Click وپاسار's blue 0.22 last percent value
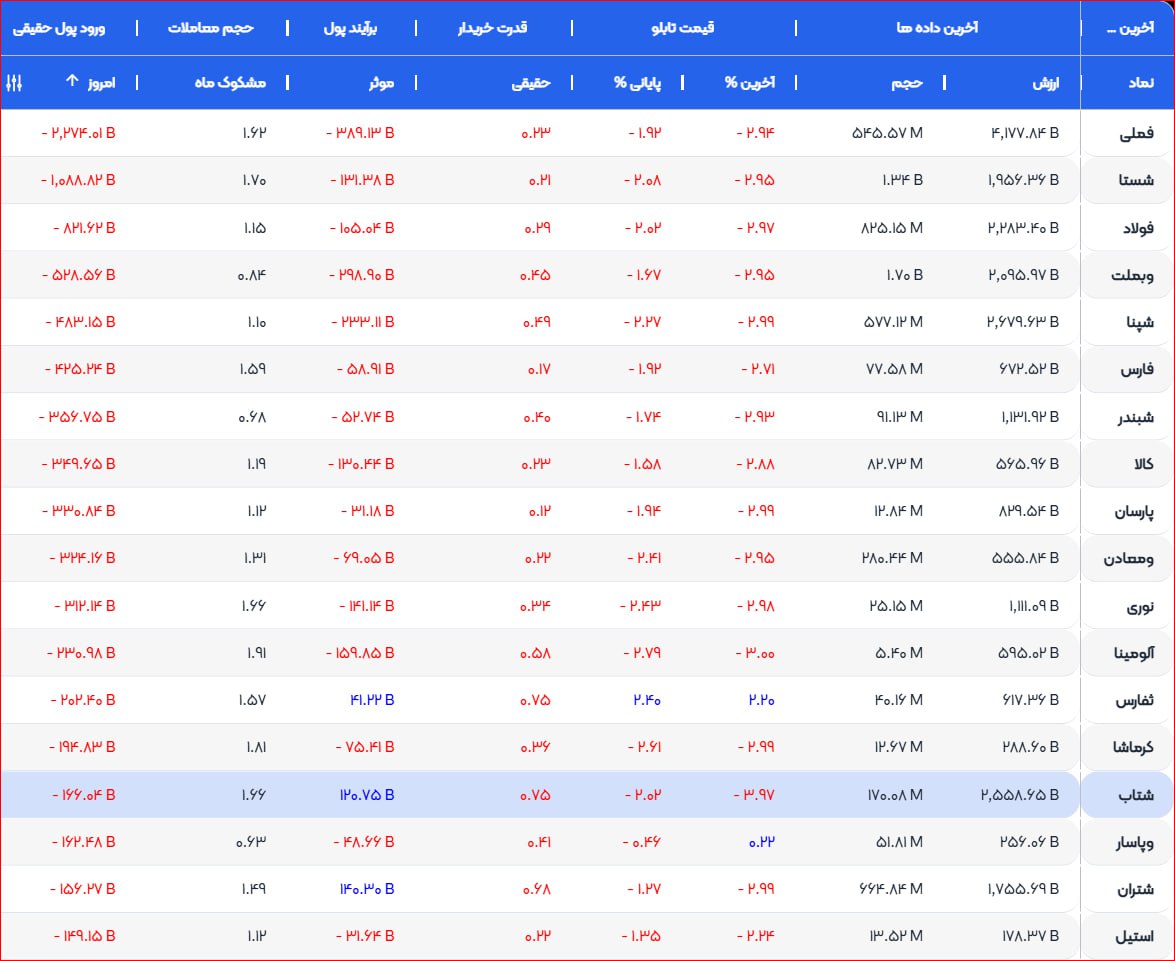This screenshot has height=961, width=1175. pyautogui.click(x=761, y=843)
